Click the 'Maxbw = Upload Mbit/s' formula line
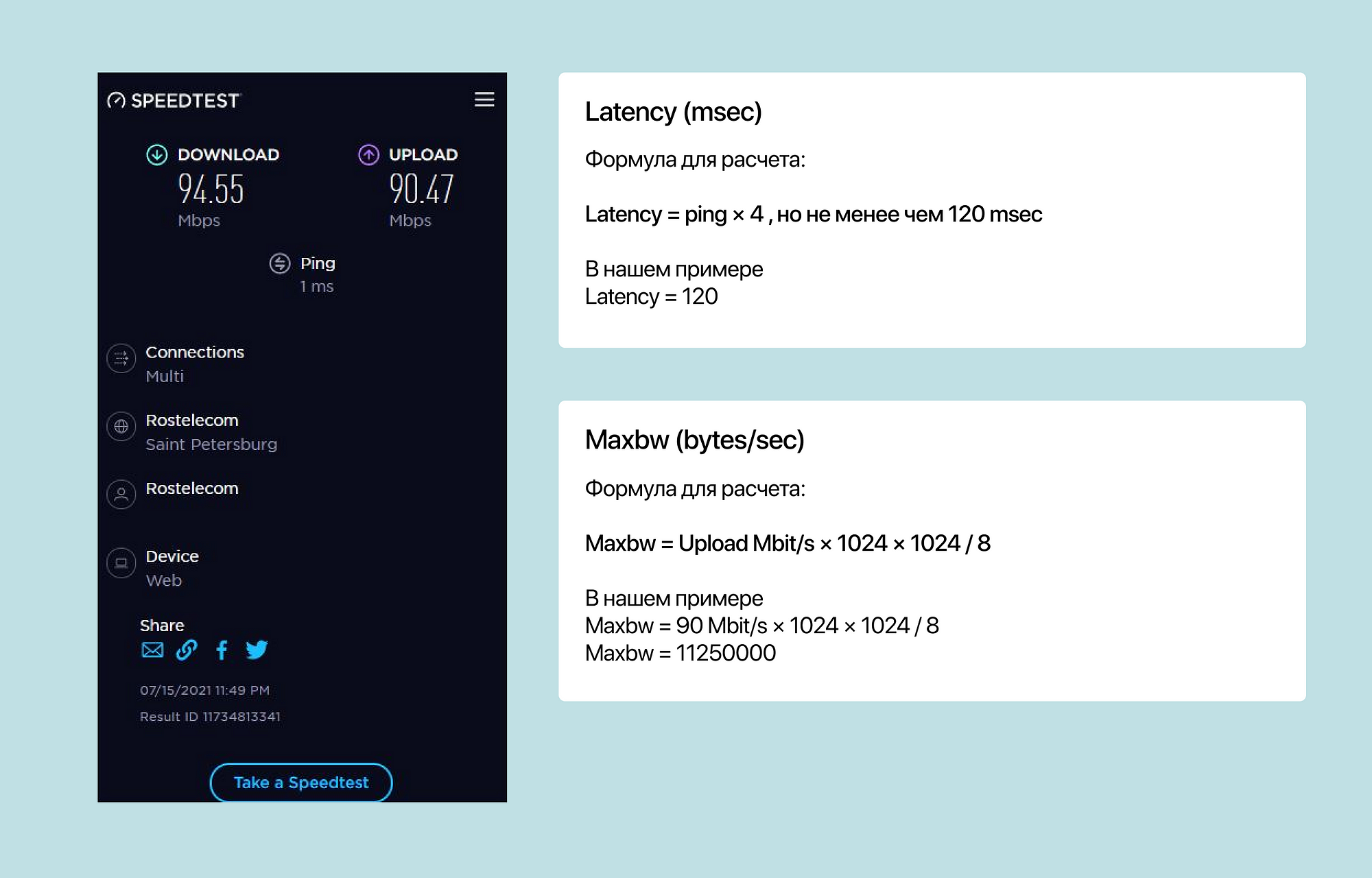Screen dimensions: 1372x878 [788, 543]
